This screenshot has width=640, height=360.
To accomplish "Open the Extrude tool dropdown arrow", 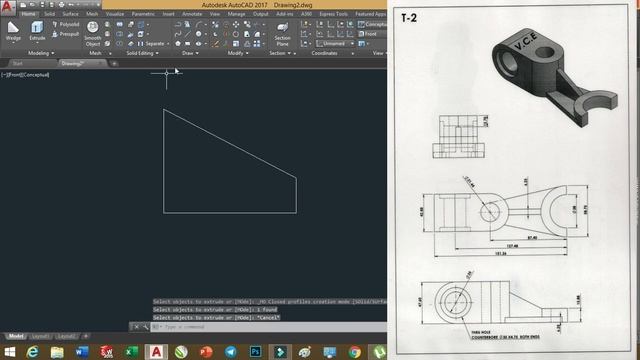I will point(37,42).
